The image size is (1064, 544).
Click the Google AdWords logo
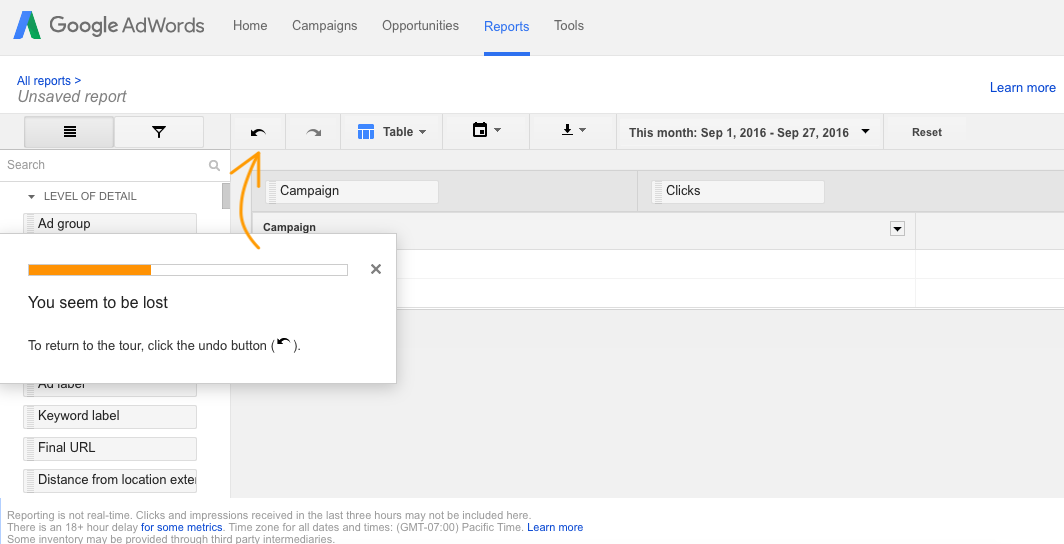click(x=109, y=26)
